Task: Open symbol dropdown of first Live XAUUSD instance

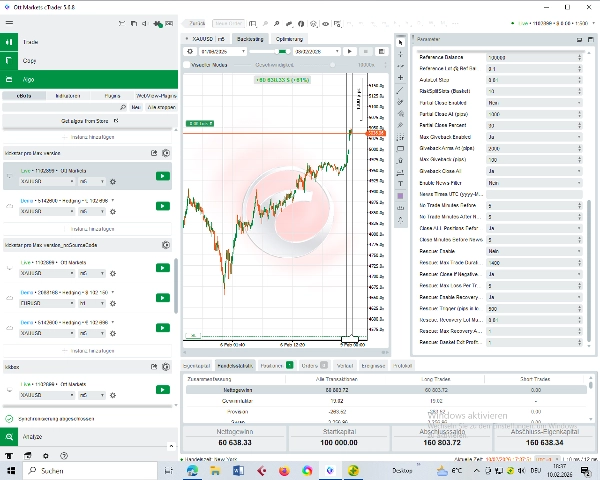Action: (47, 181)
